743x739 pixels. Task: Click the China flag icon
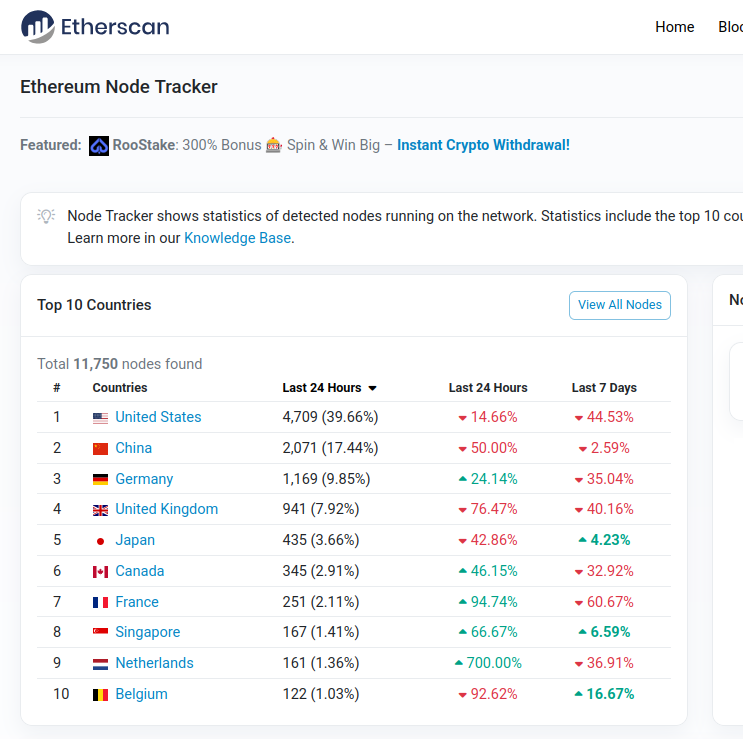[100, 449]
